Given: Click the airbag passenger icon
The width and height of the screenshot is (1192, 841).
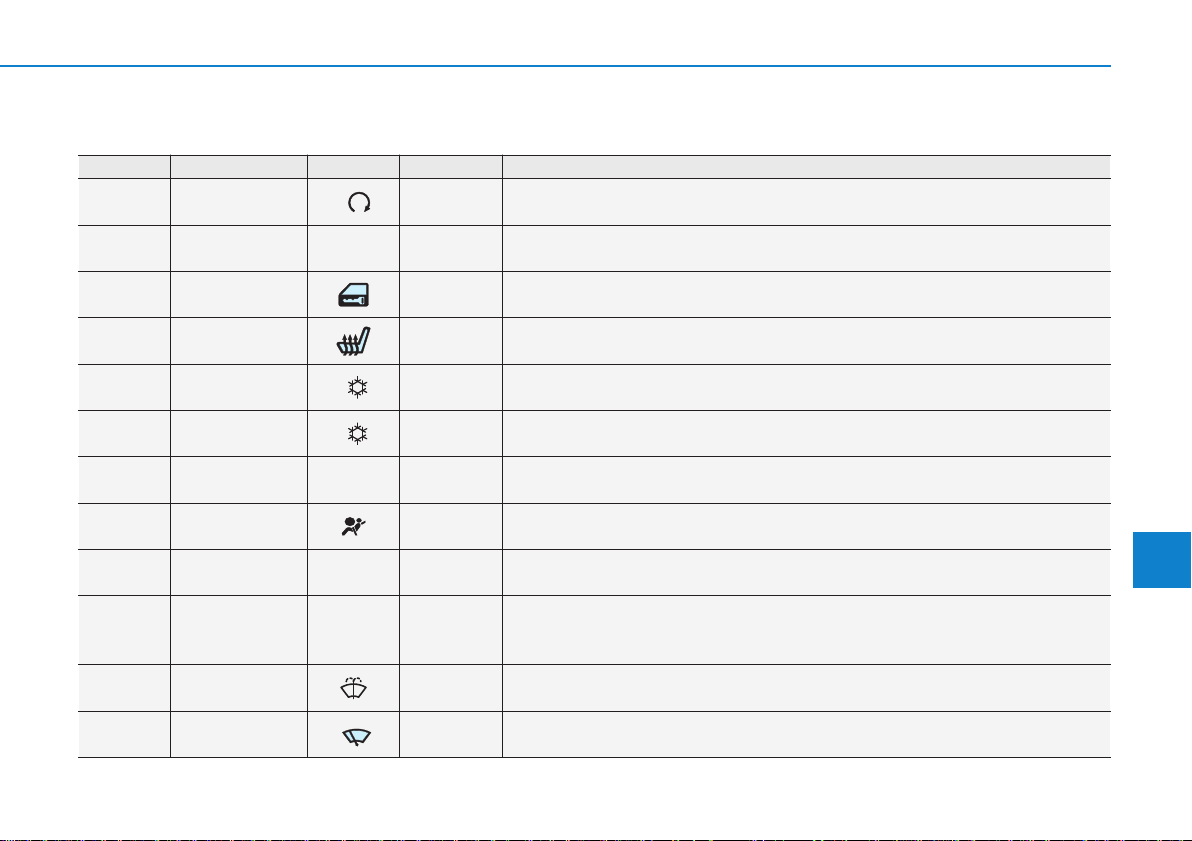Looking at the screenshot, I should point(354,526).
